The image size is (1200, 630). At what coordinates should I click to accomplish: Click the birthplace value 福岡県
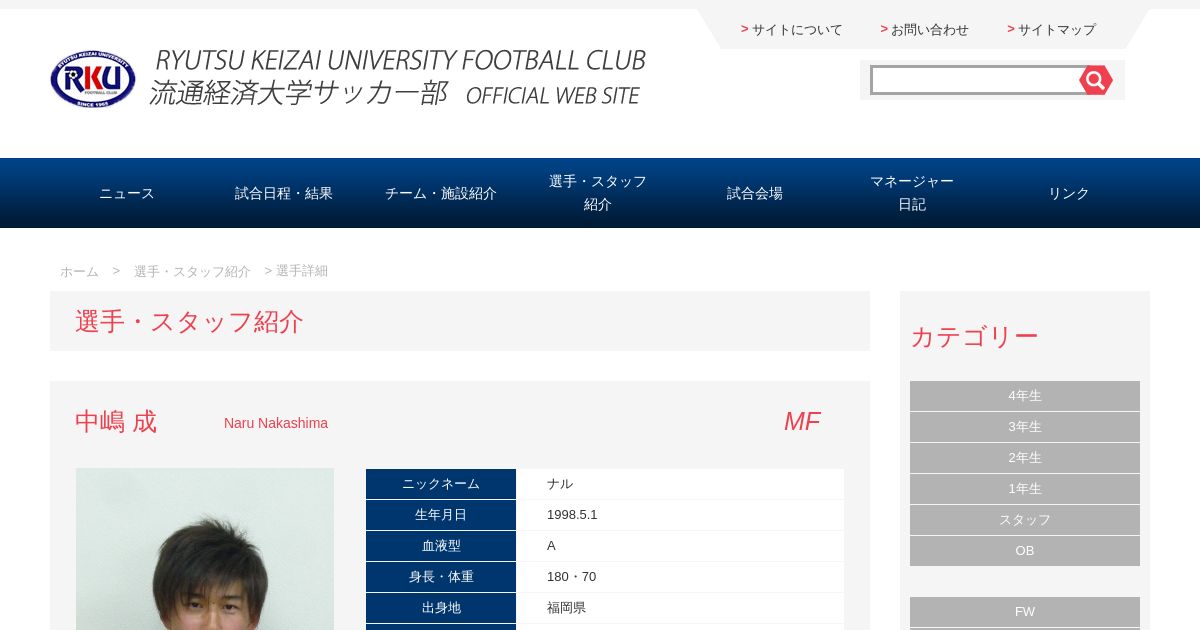click(x=566, y=608)
